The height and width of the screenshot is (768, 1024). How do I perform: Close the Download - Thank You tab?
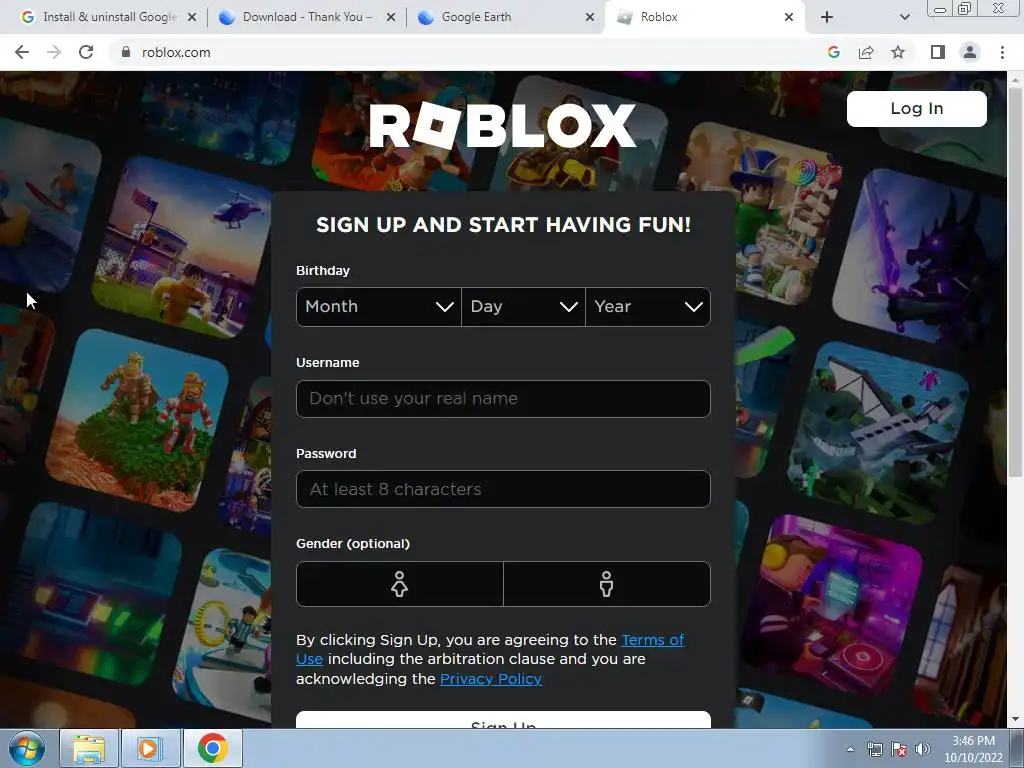(x=391, y=18)
